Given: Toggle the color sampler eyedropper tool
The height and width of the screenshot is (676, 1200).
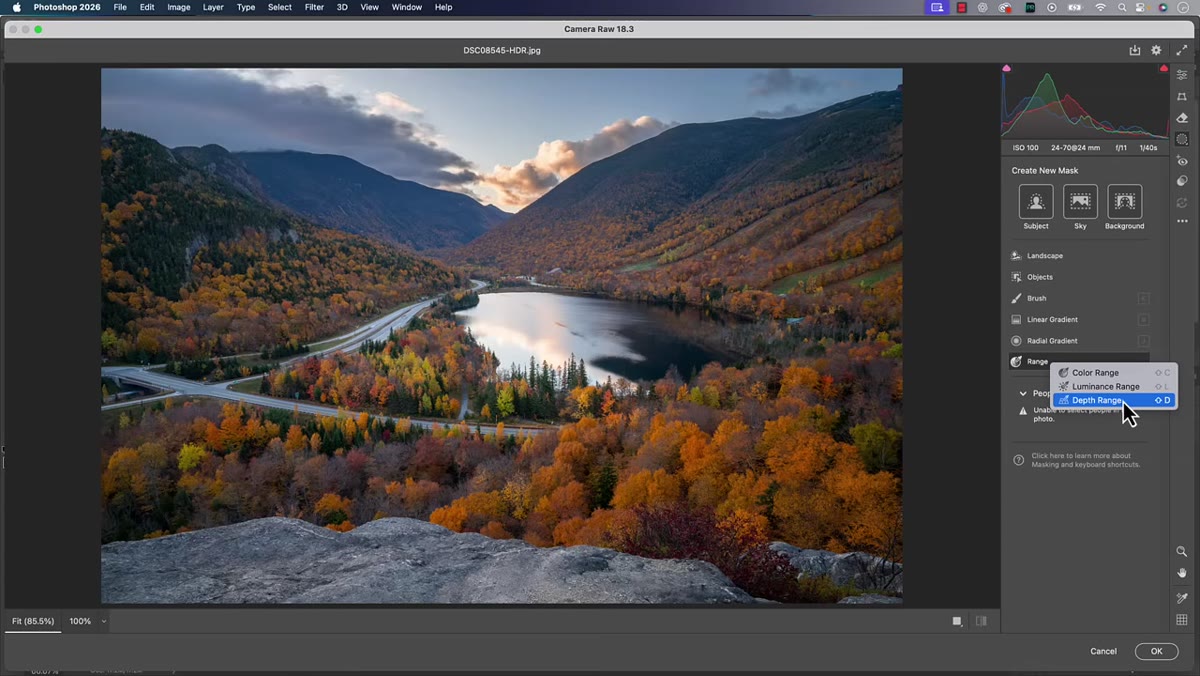Looking at the screenshot, I should (x=1182, y=598).
